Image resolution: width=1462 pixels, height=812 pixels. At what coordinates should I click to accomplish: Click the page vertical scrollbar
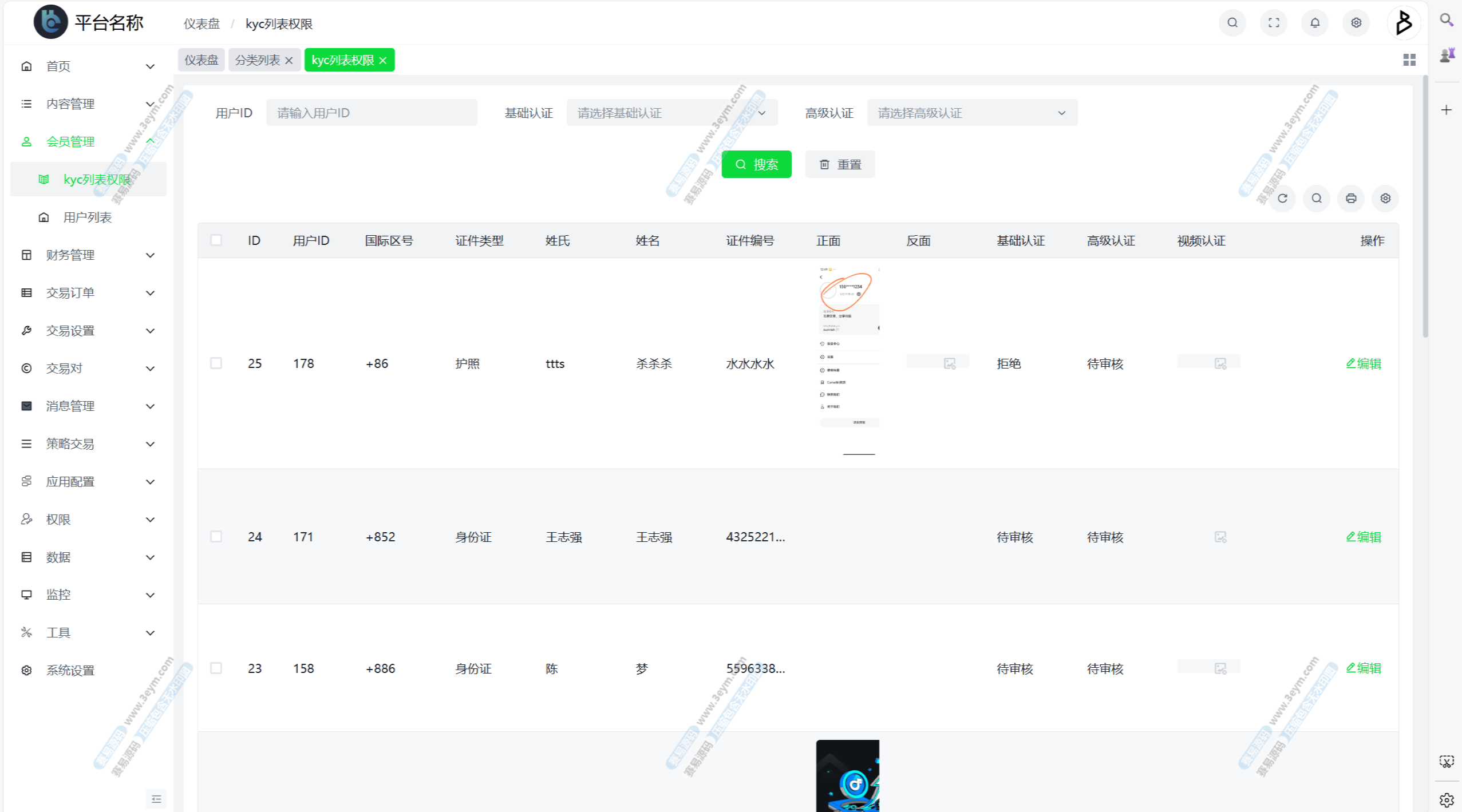click(x=1425, y=206)
